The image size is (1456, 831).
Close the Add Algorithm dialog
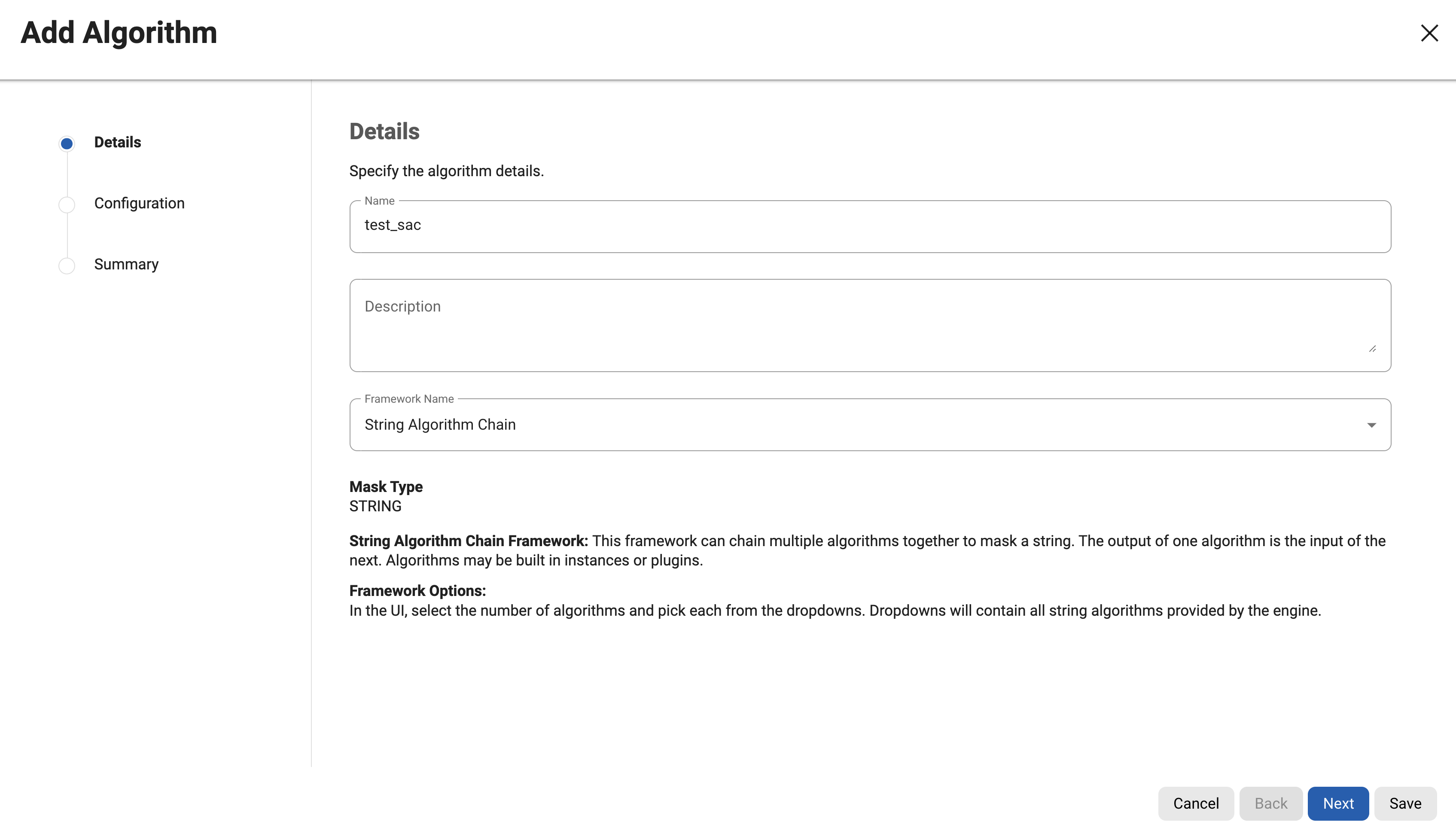(x=1429, y=33)
